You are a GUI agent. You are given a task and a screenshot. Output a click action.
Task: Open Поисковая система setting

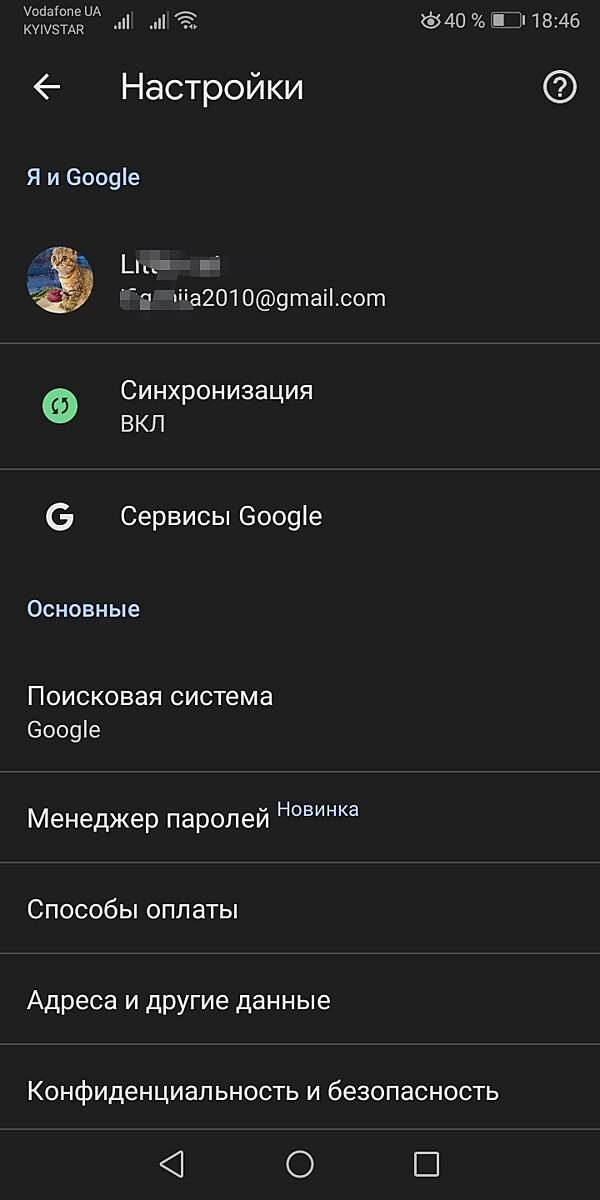150,696
